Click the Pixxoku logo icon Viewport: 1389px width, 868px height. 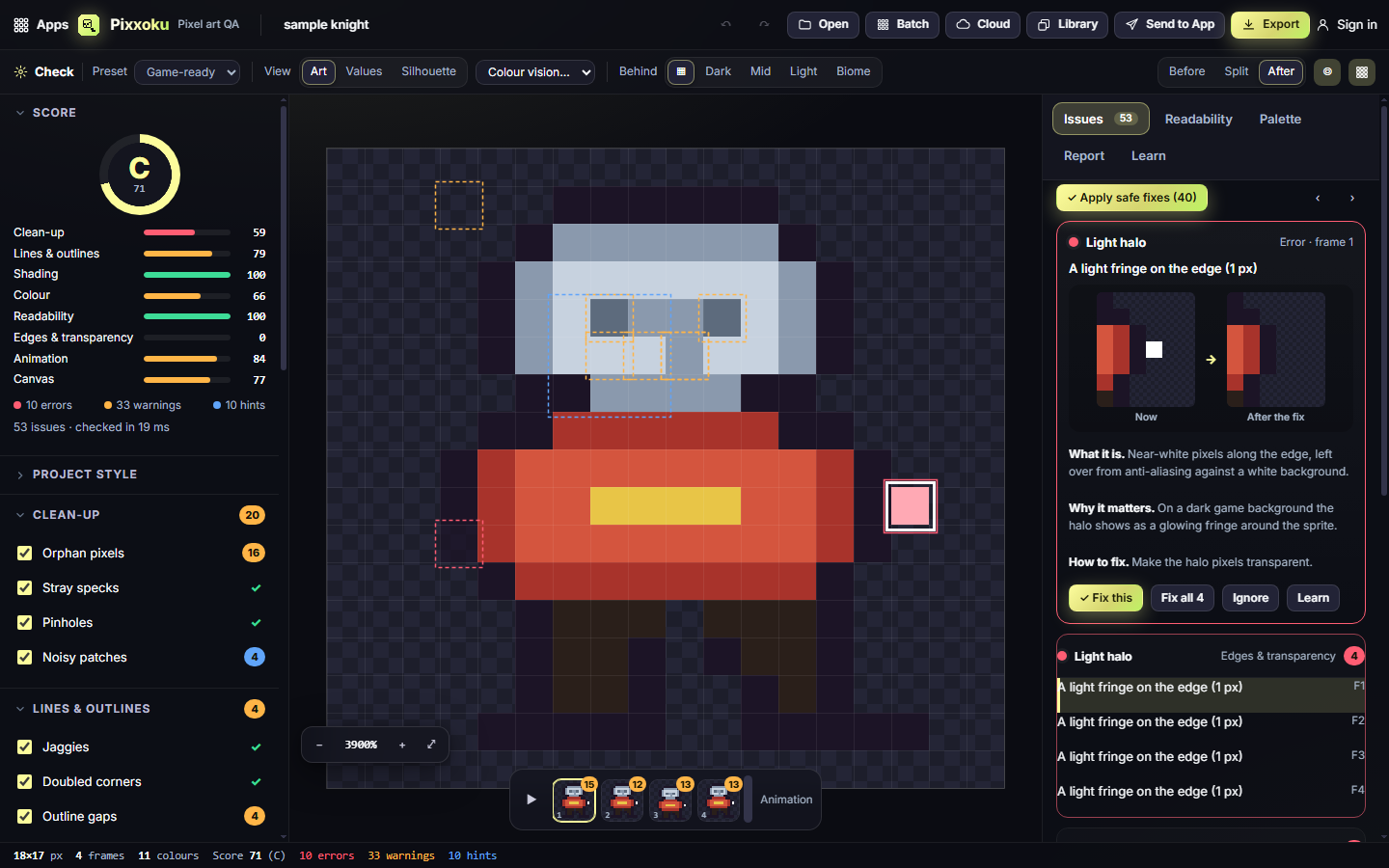(x=89, y=25)
